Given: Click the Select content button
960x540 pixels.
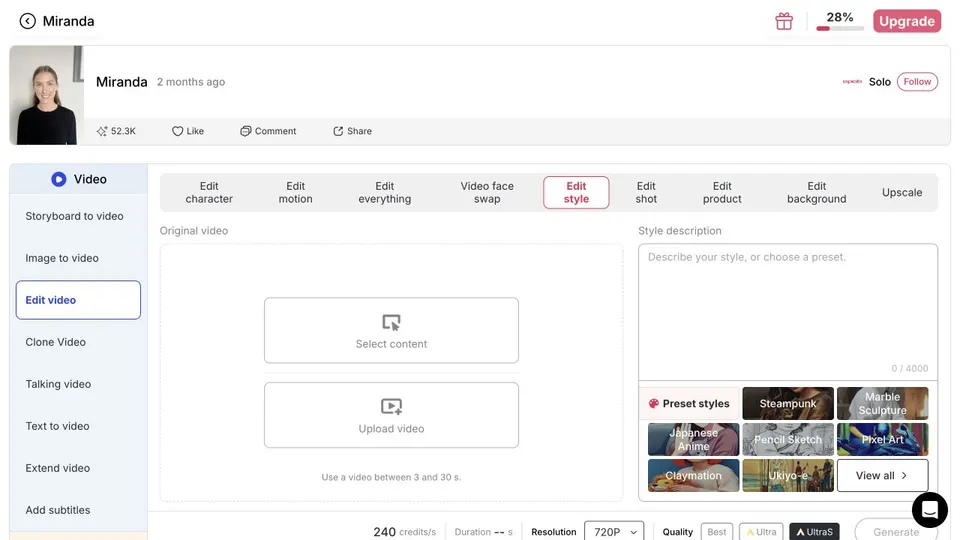Looking at the screenshot, I should 391,331.
